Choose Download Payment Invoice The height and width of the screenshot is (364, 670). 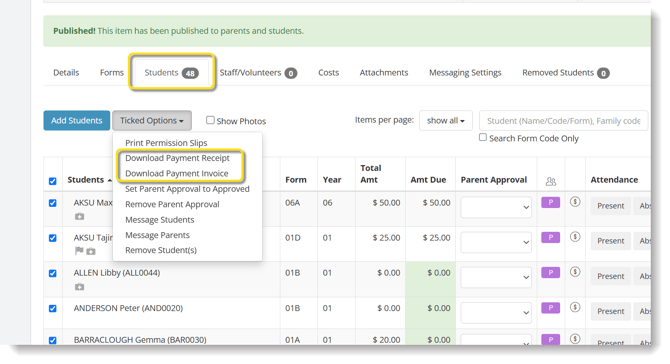(176, 173)
